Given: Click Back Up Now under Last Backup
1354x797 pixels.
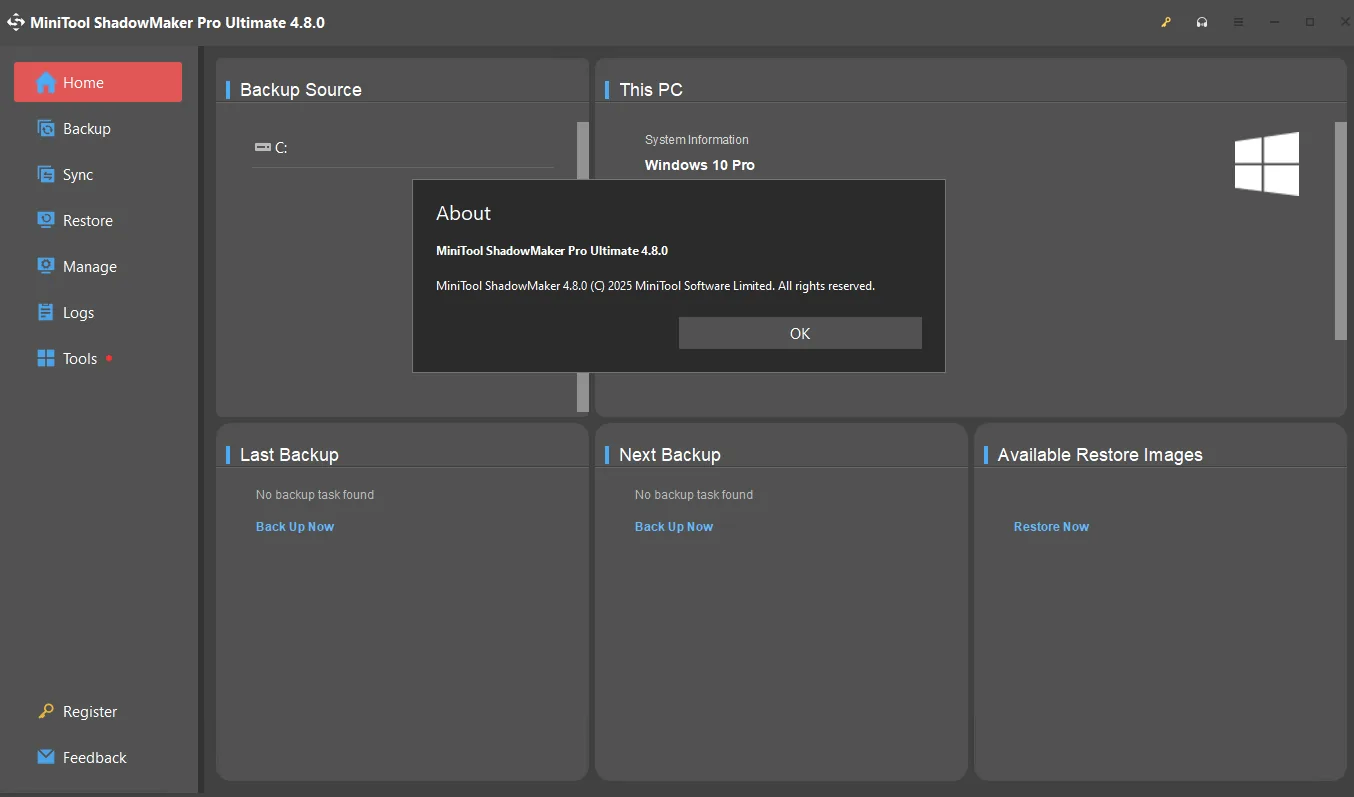Looking at the screenshot, I should [295, 526].
